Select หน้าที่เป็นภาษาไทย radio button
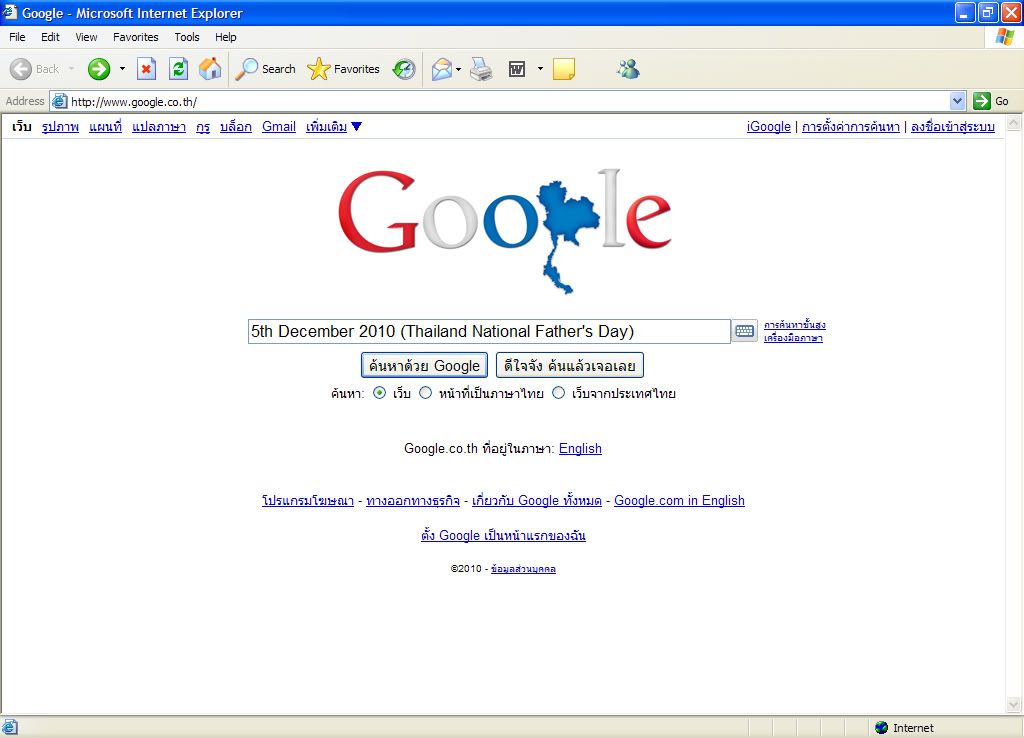The width and height of the screenshot is (1024, 738). tap(425, 393)
